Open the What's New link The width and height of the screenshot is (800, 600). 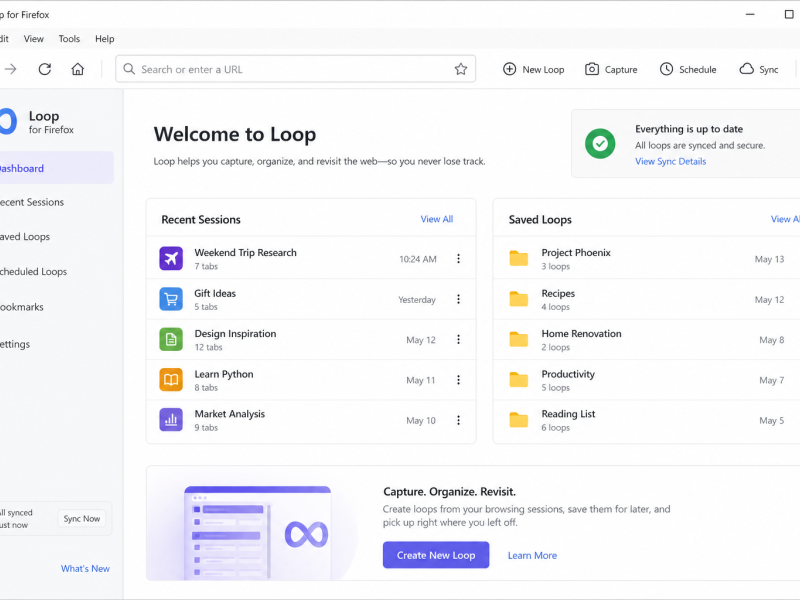click(85, 568)
